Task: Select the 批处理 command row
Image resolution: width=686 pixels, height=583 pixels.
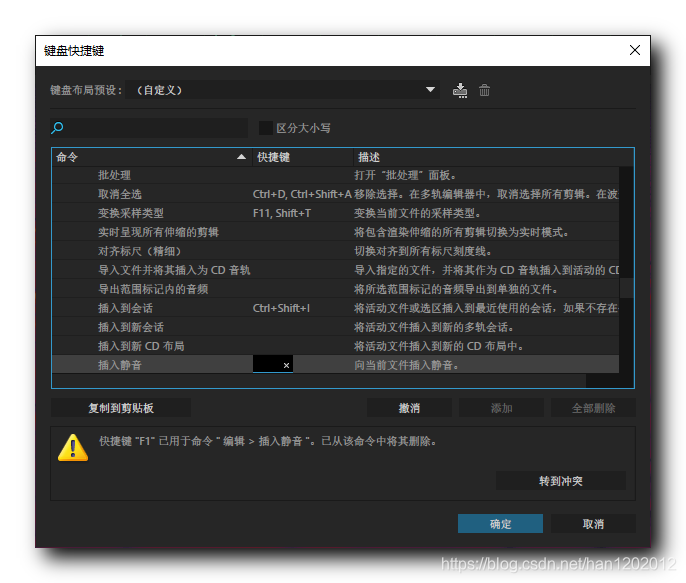Action: 335,175
